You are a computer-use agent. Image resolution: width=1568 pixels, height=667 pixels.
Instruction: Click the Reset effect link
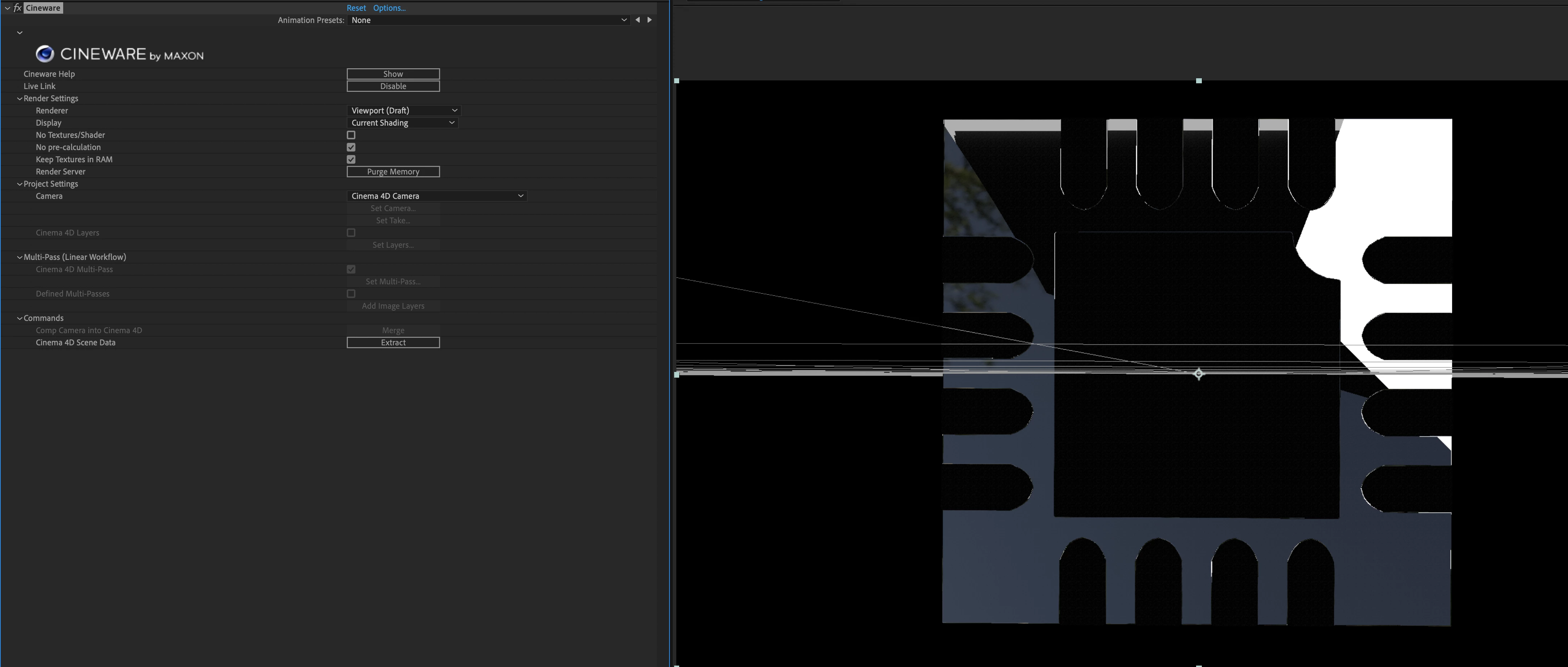pos(356,8)
